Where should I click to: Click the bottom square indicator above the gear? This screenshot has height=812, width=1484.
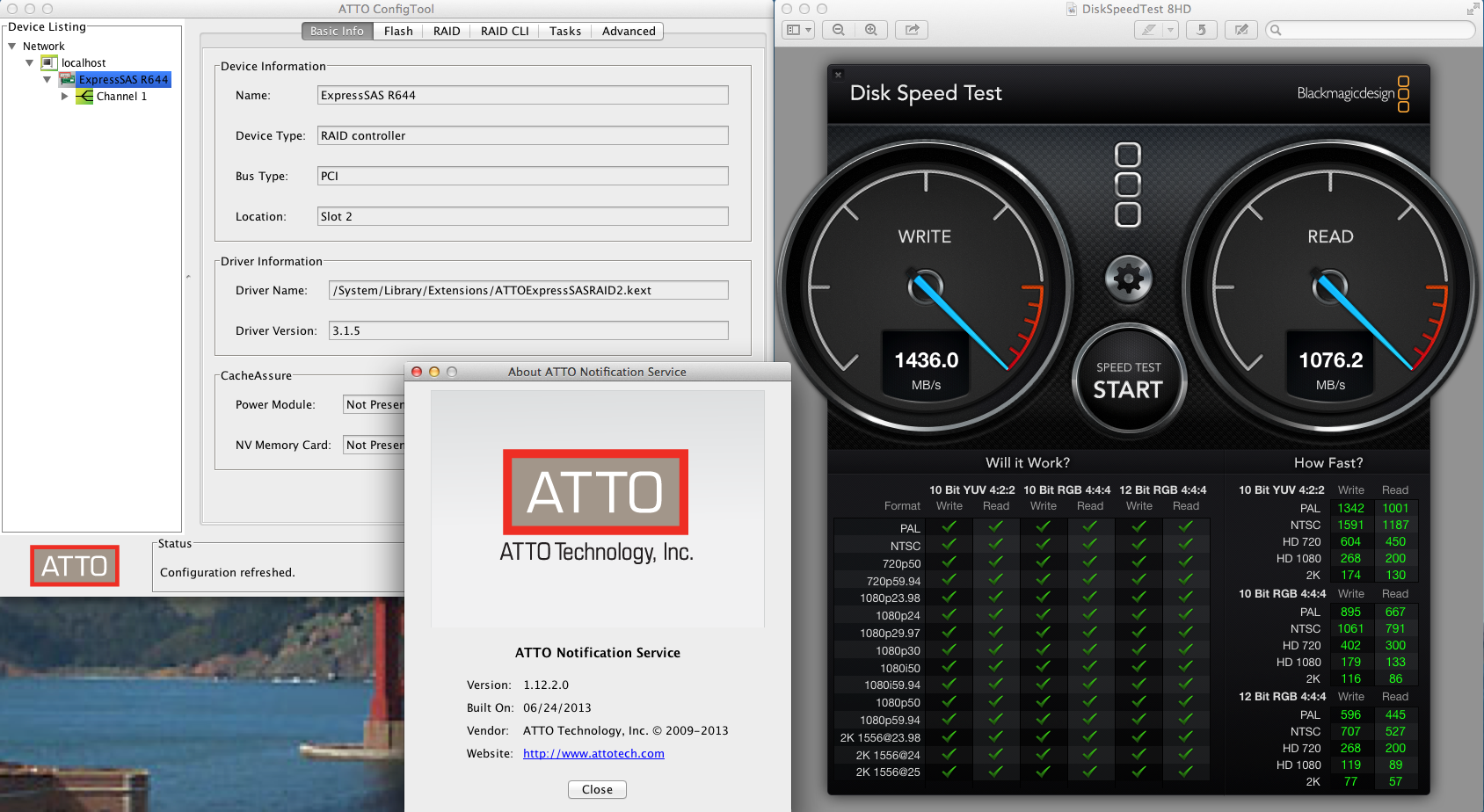(1128, 214)
